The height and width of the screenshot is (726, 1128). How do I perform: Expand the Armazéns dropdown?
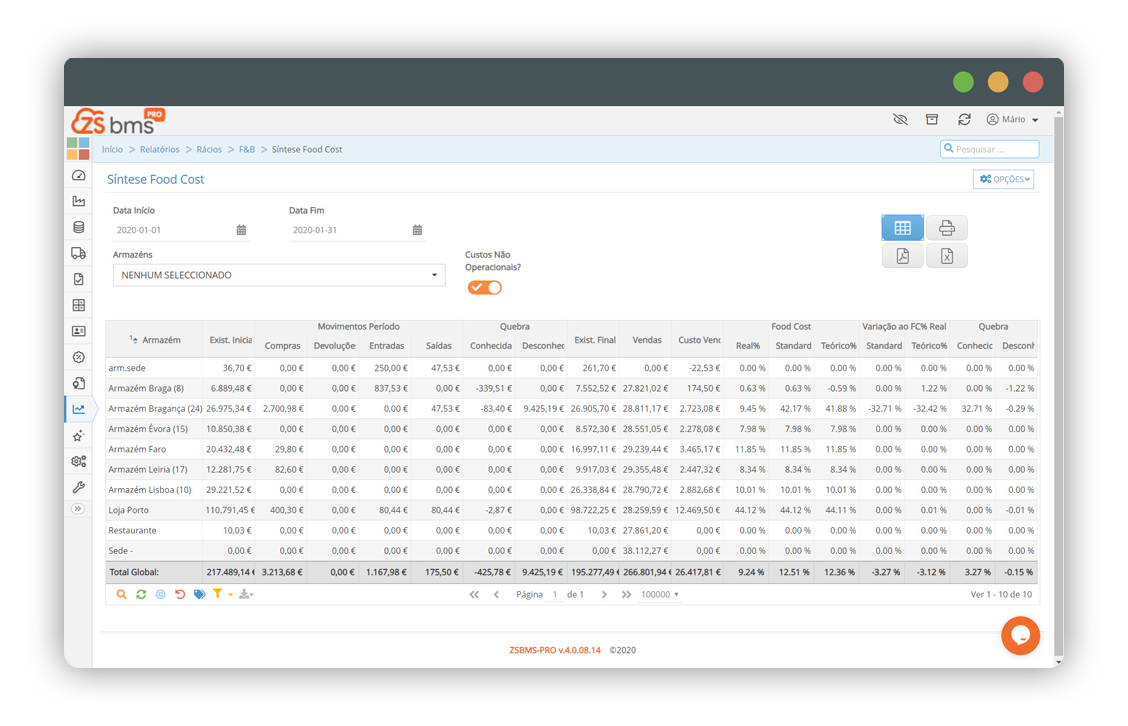pos(279,275)
